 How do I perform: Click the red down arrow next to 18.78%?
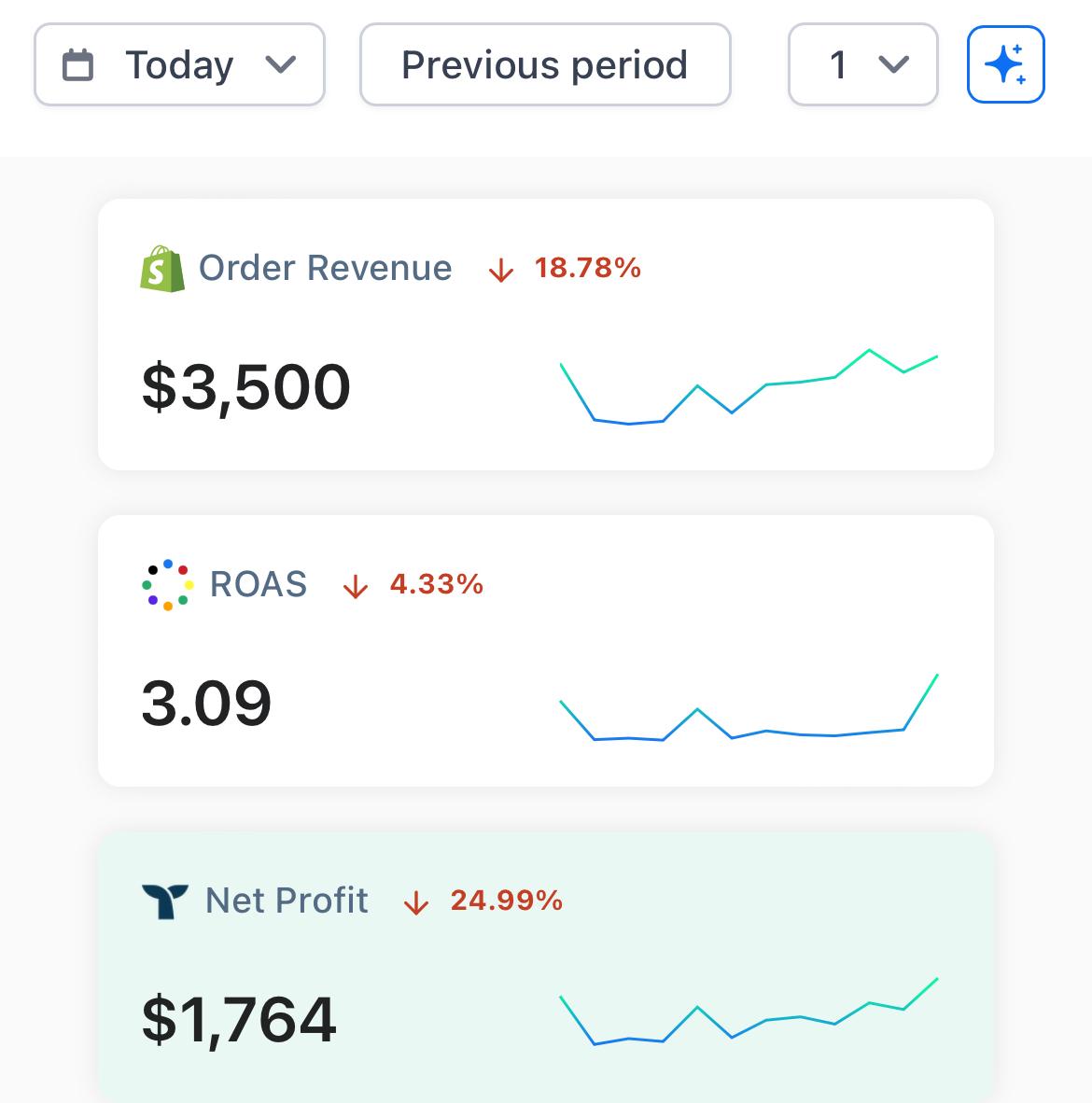click(x=501, y=270)
